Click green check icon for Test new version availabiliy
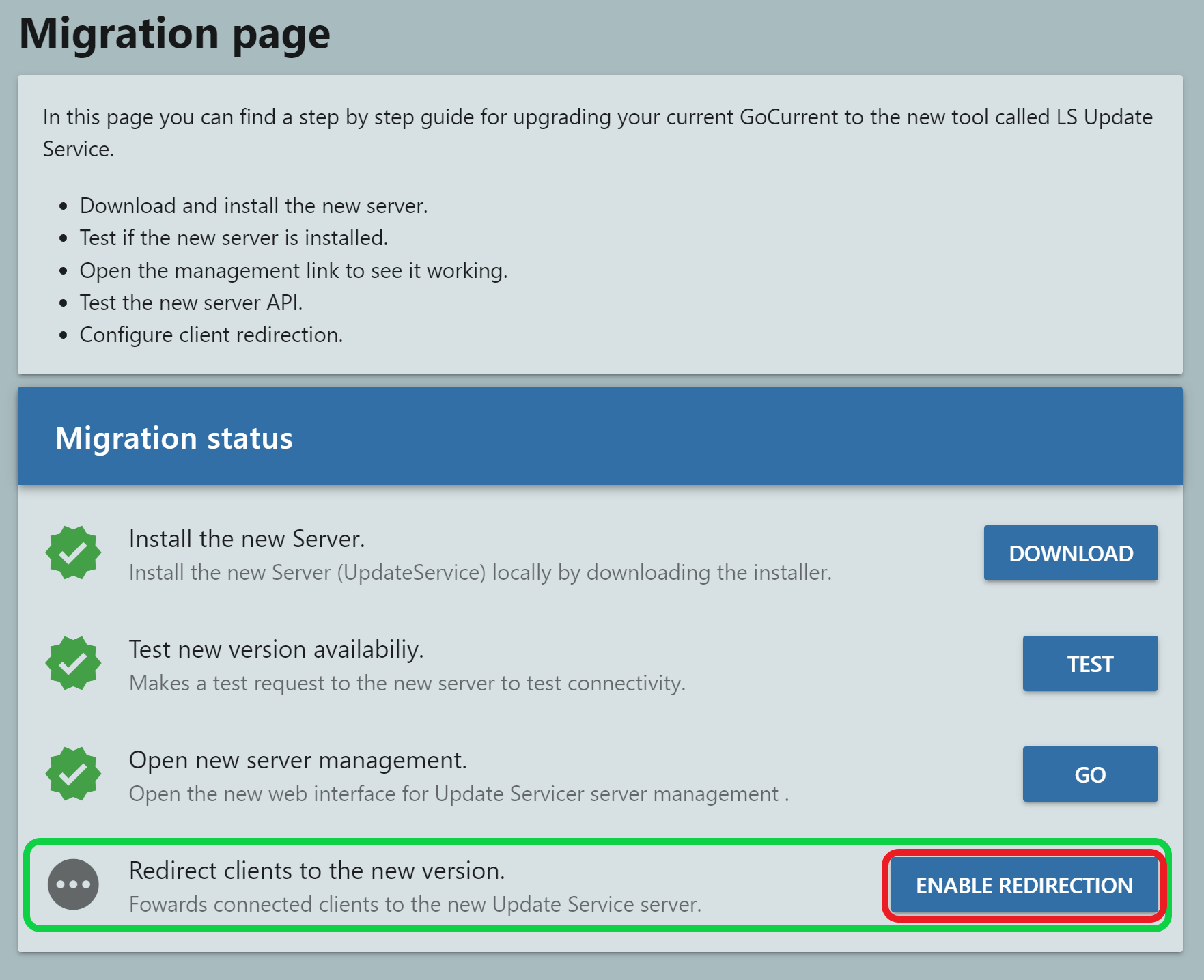The height and width of the screenshot is (980, 1204). click(x=73, y=663)
